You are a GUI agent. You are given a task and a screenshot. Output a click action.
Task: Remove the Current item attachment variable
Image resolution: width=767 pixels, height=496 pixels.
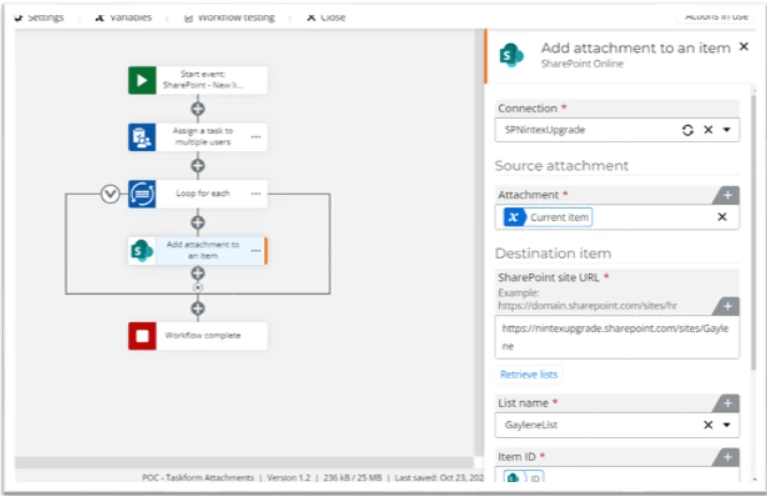click(722, 217)
